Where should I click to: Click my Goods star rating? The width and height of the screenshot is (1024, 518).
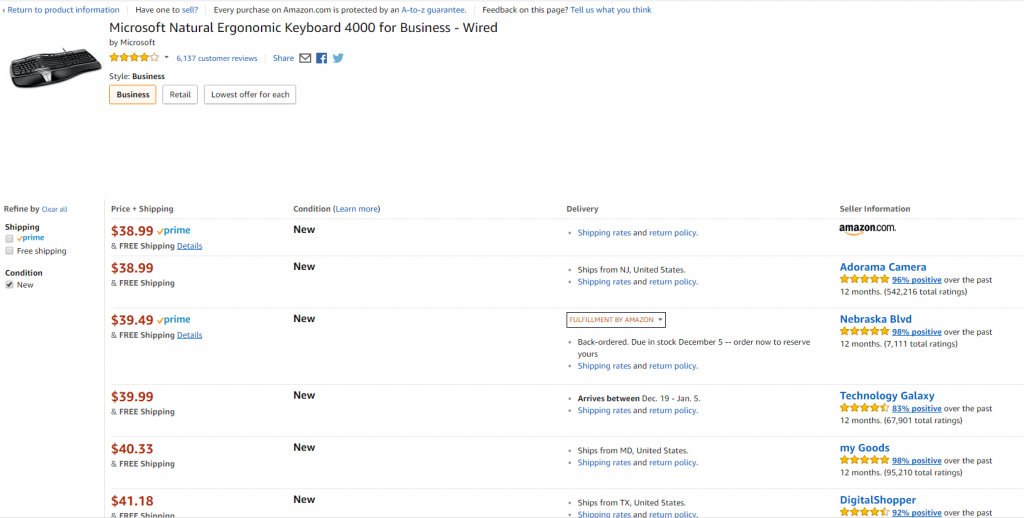[864, 460]
